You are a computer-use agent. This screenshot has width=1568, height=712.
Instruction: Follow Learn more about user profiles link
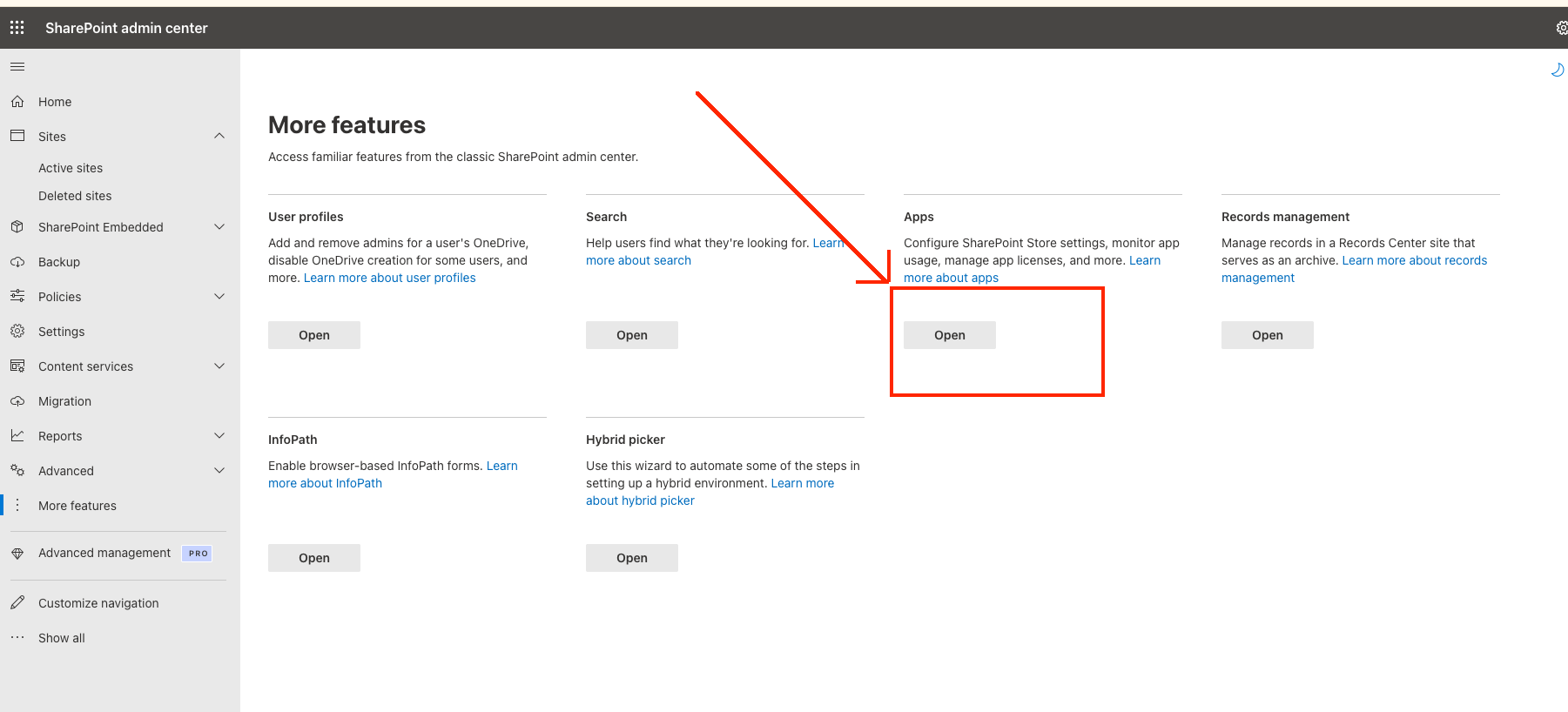click(x=389, y=278)
